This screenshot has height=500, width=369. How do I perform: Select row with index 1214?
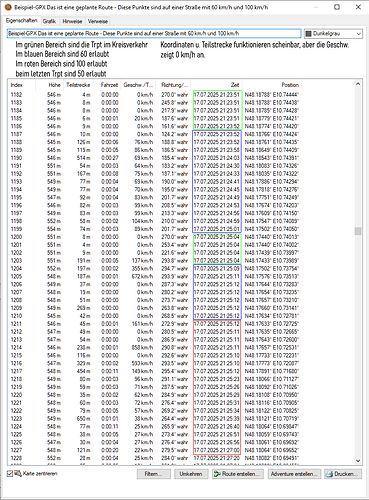coord(155,347)
